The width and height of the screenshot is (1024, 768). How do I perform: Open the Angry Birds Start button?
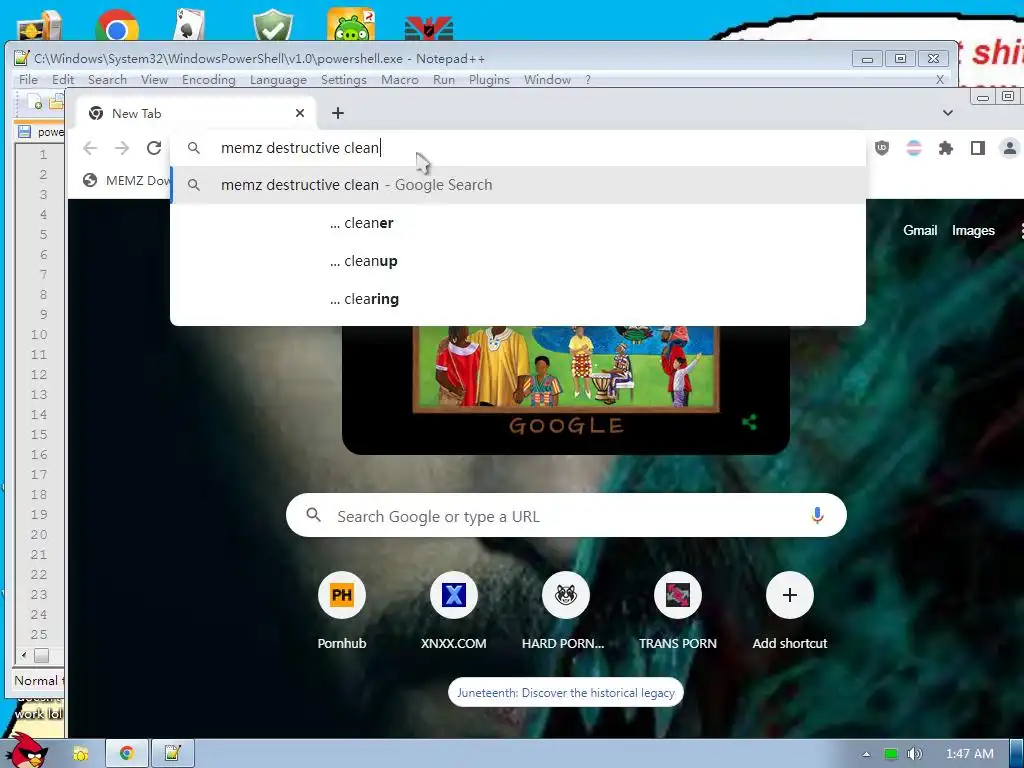pyautogui.click(x=25, y=751)
